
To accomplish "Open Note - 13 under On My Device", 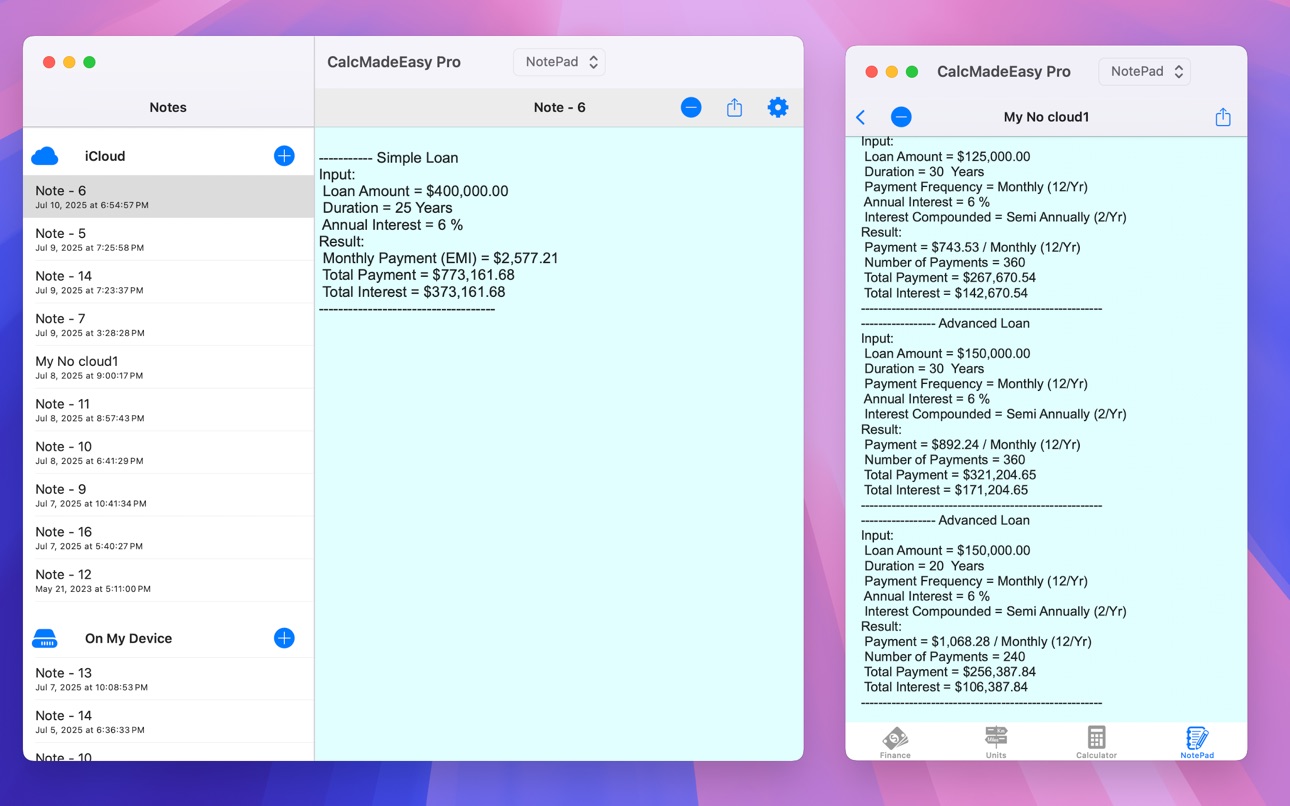I will tap(168, 679).
